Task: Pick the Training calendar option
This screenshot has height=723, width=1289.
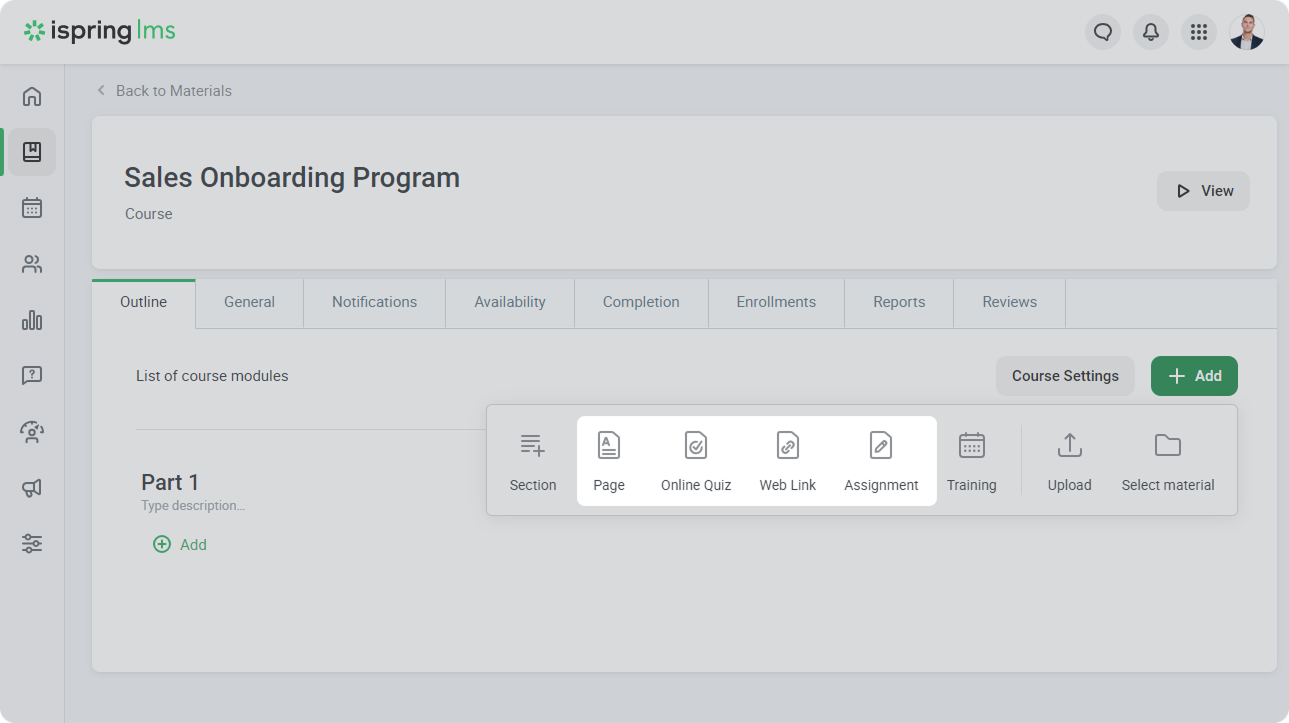Action: (x=971, y=461)
